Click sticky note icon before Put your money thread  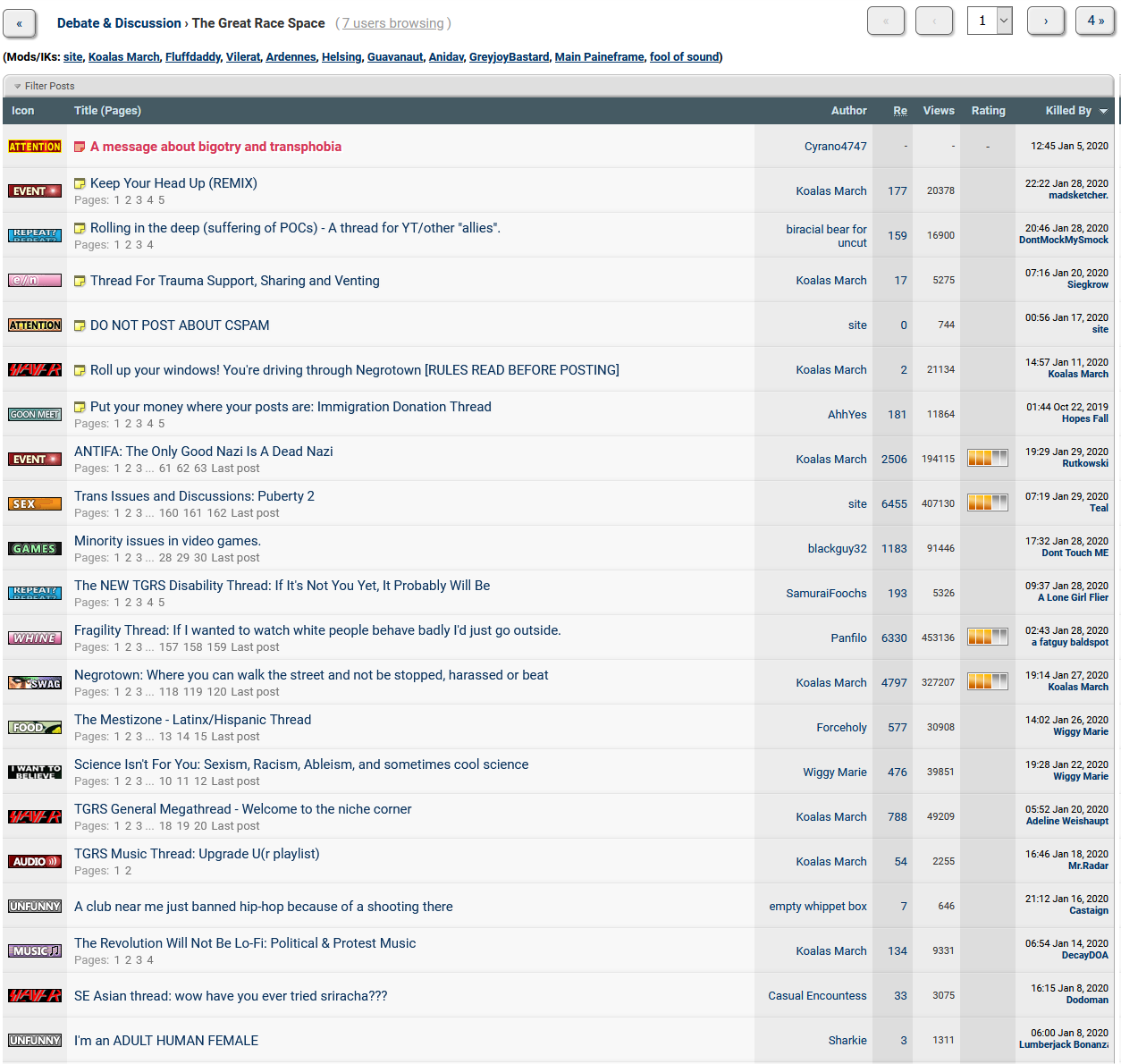pos(80,407)
